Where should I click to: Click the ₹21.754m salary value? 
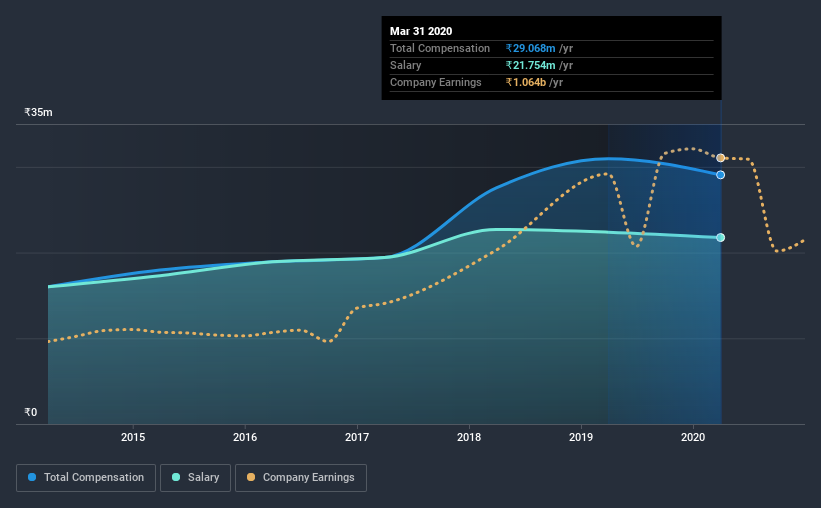(x=530, y=65)
